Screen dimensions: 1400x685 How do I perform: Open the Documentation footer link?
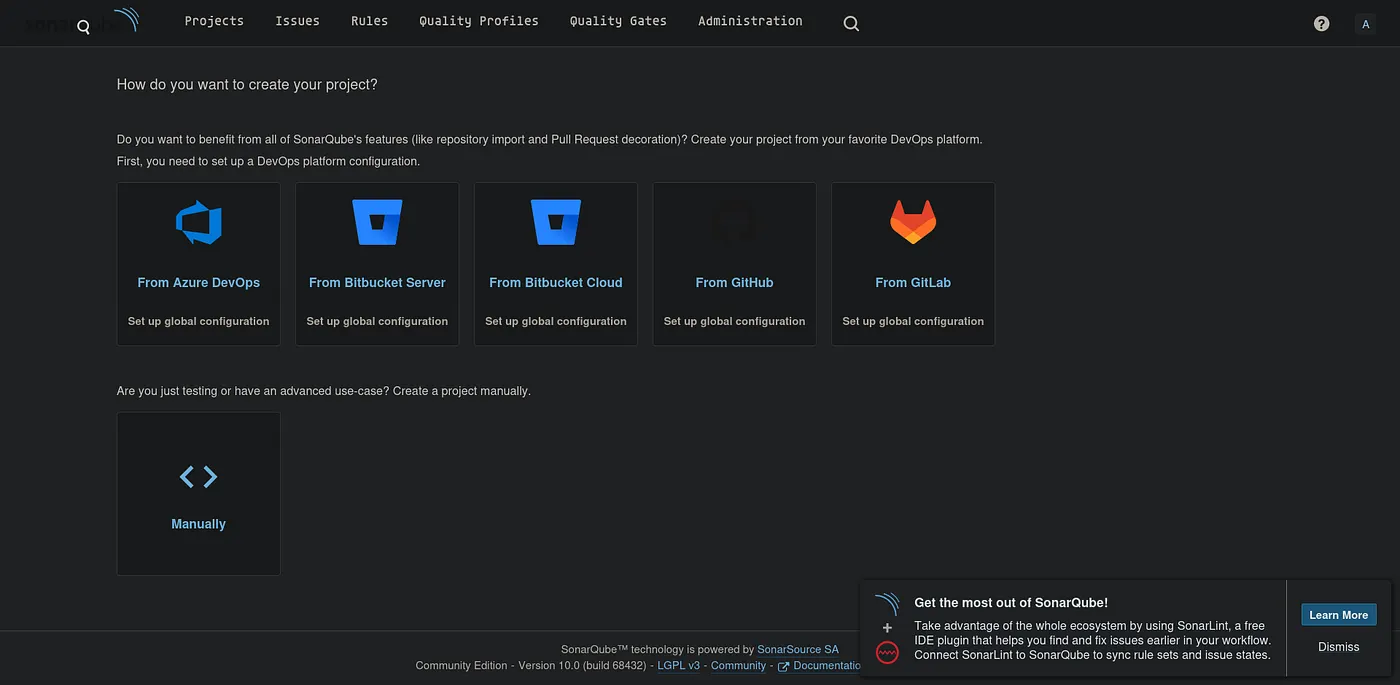(827, 666)
